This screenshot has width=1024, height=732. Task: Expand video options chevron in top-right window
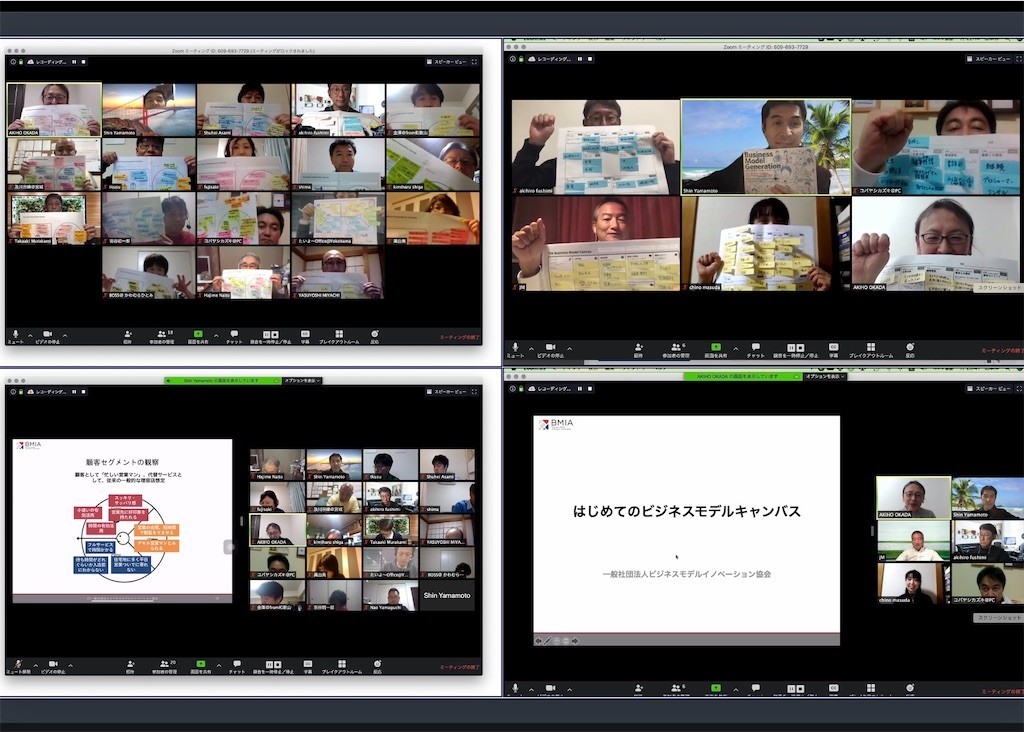click(569, 348)
